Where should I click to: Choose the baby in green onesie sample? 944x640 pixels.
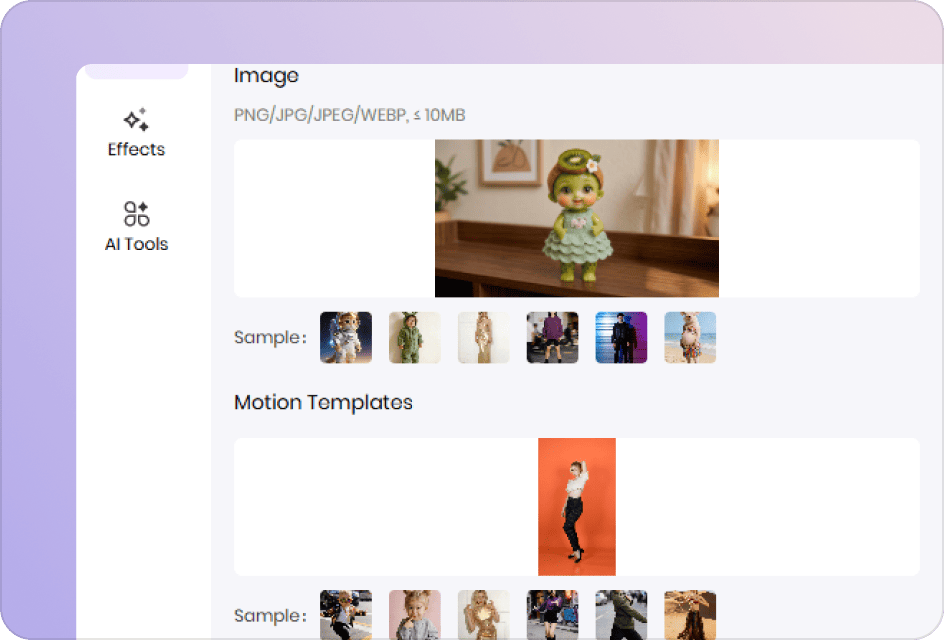coord(414,337)
